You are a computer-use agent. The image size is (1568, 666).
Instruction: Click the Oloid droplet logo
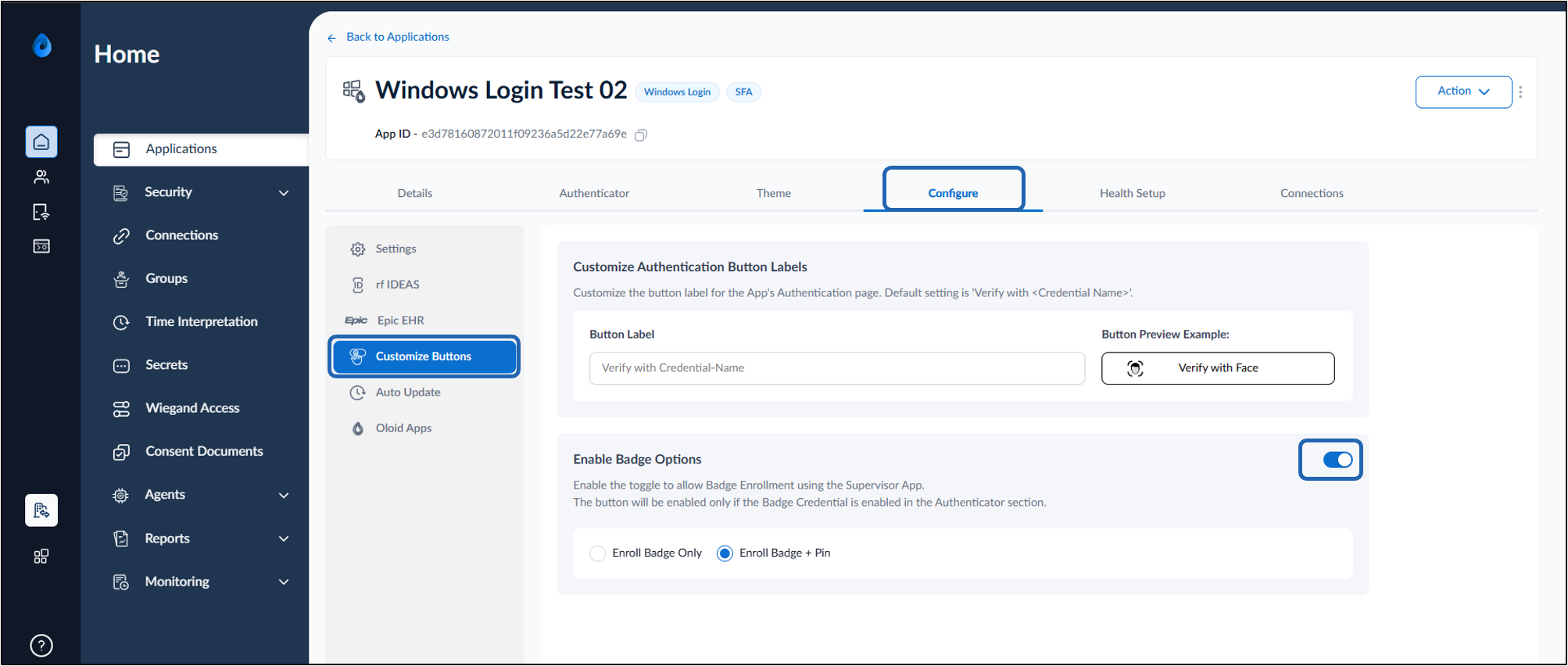42,45
